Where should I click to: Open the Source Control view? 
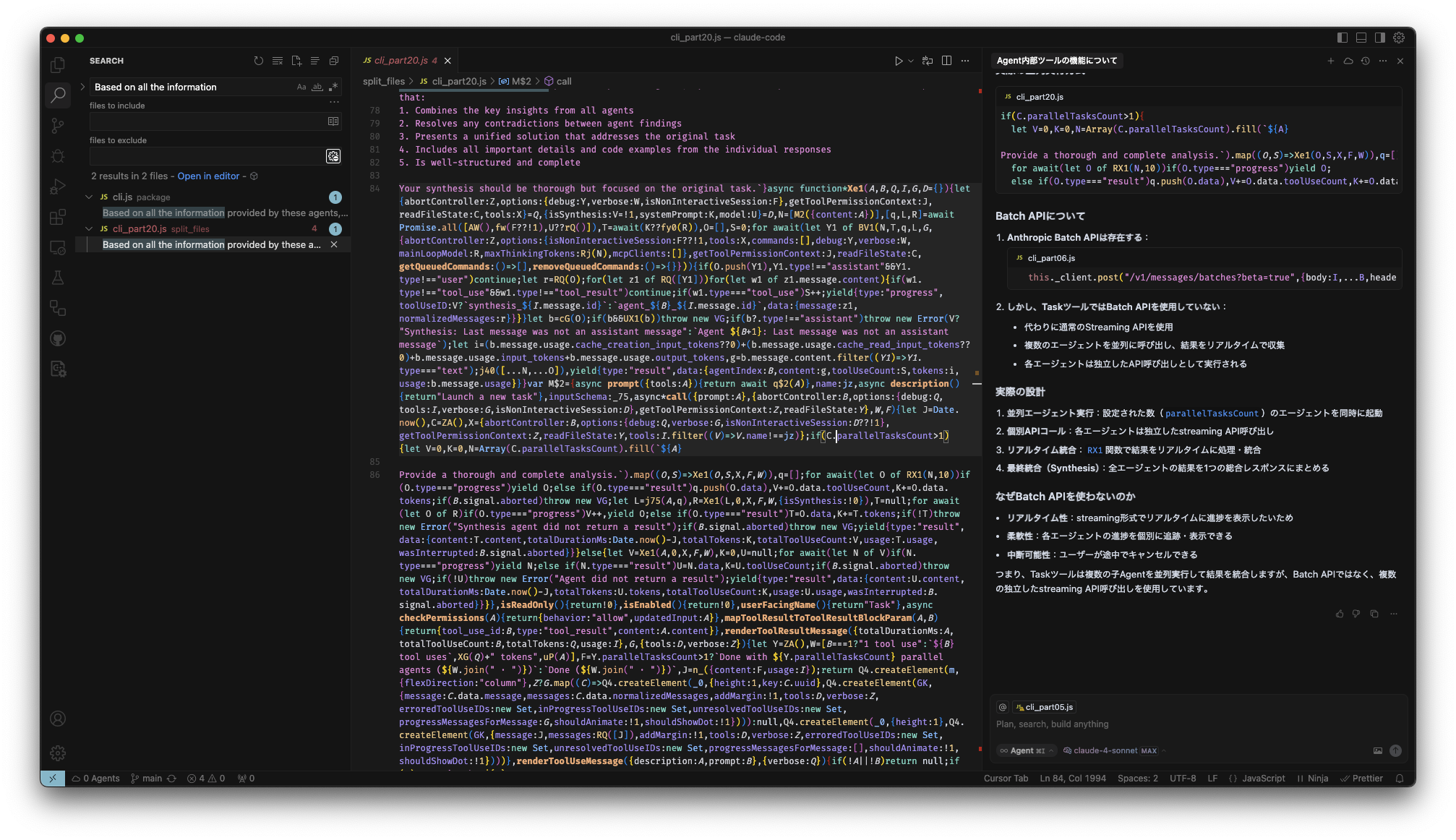pos(58,126)
